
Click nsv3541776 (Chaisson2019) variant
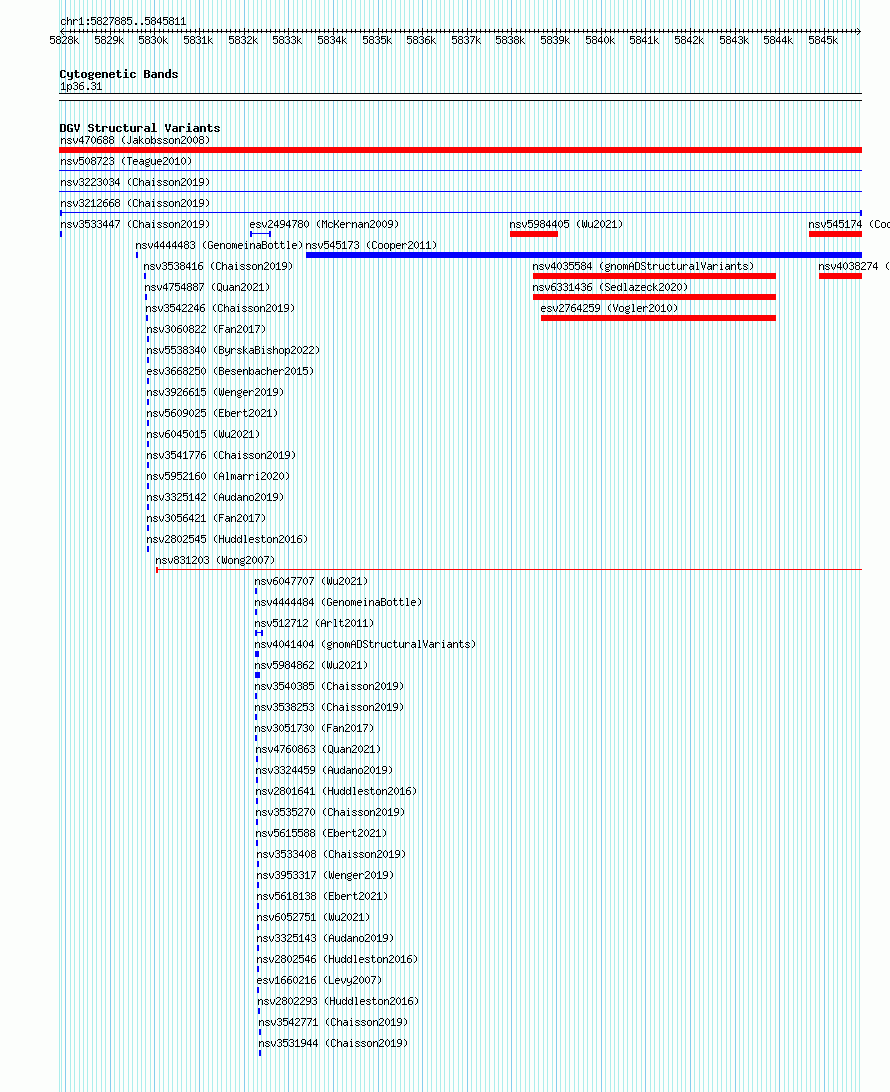coord(221,455)
